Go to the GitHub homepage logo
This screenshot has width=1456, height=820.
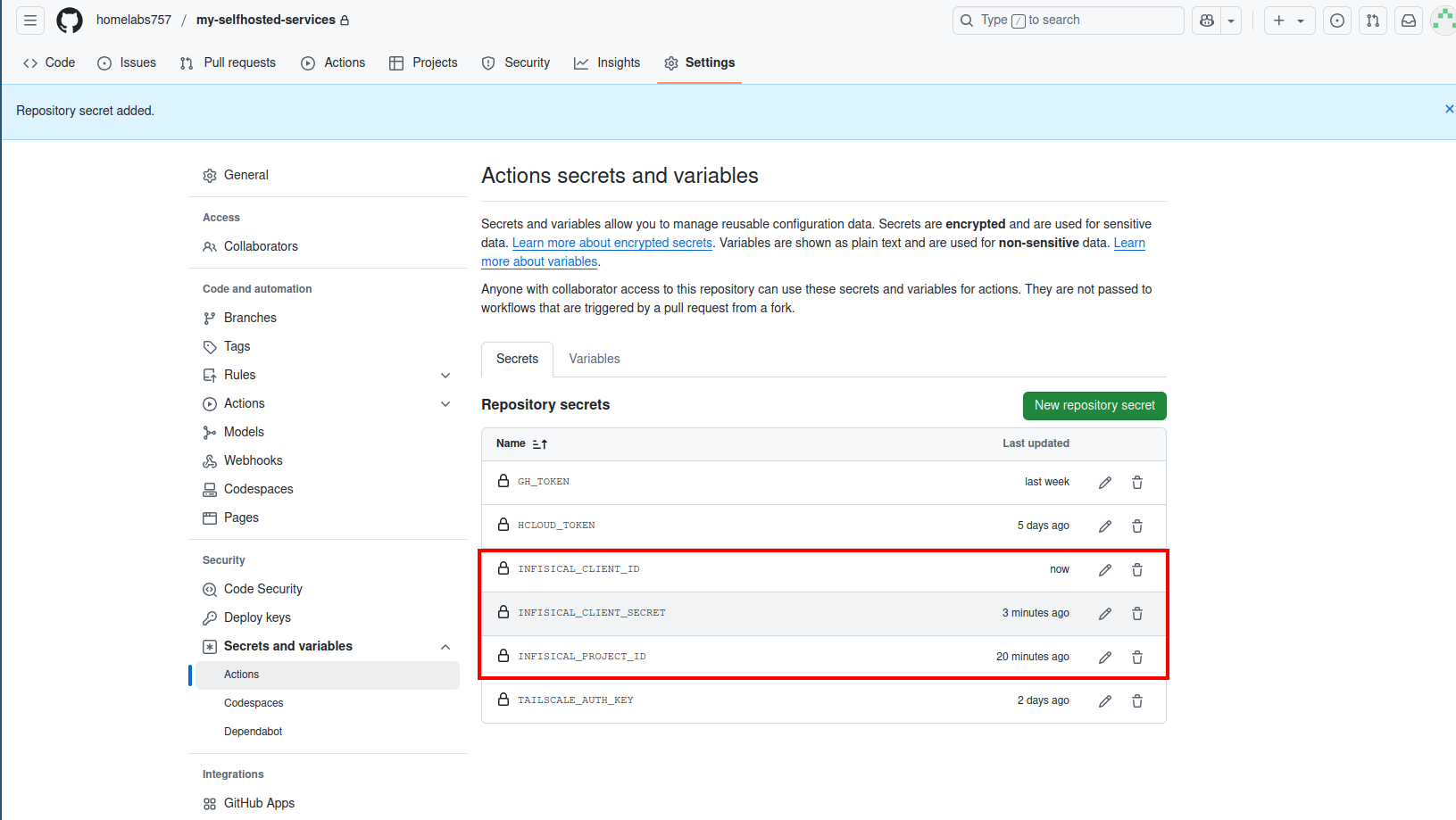(x=70, y=20)
